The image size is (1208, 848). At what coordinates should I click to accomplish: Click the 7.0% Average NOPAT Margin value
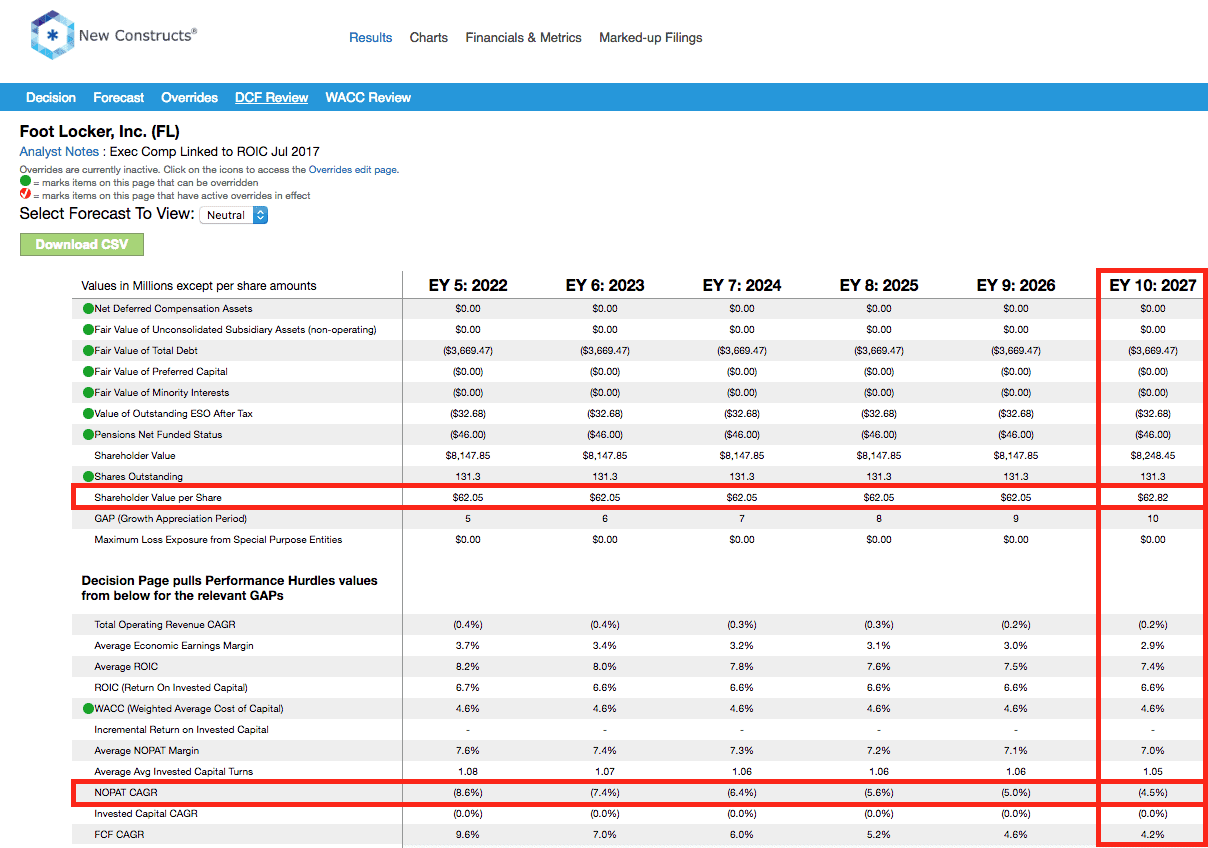point(1153,751)
